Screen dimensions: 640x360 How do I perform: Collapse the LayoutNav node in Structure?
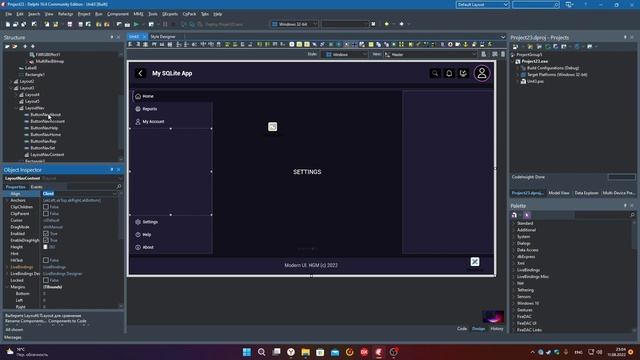(17, 108)
